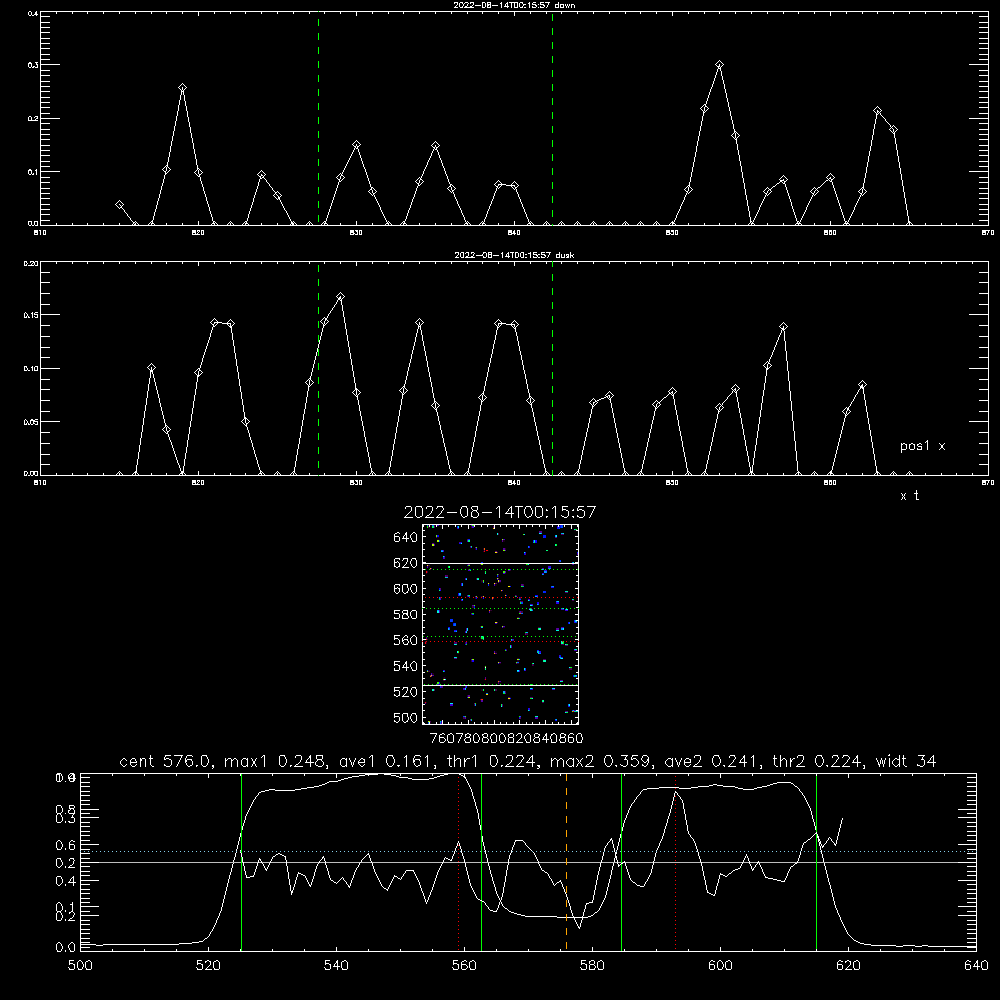Click the '0.3' y-axis label on dawn plot
The image size is (1000, 1000).
coord(32,65)
